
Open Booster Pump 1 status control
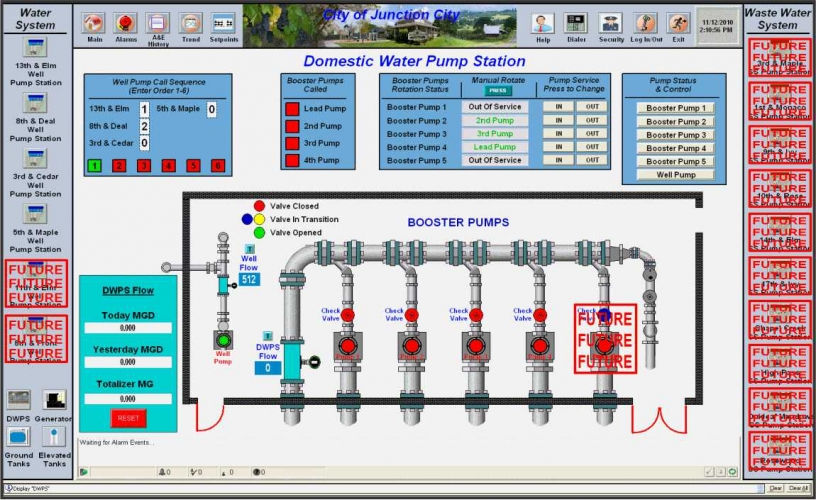pos(675,108)
